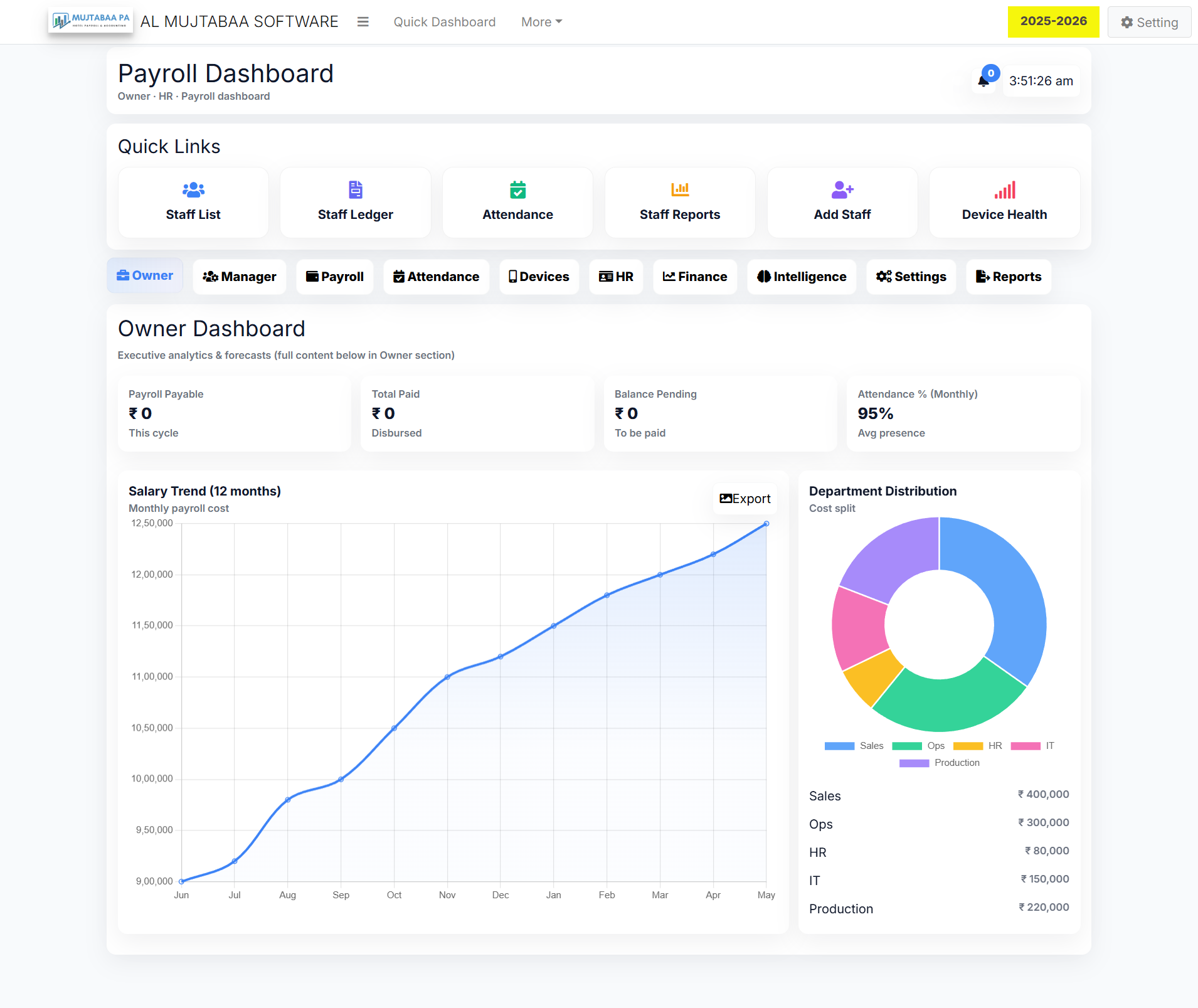This screenshot has height=1008, width=1198.
Task: Click the IT pink legend color swatch
Action: 1026,746
